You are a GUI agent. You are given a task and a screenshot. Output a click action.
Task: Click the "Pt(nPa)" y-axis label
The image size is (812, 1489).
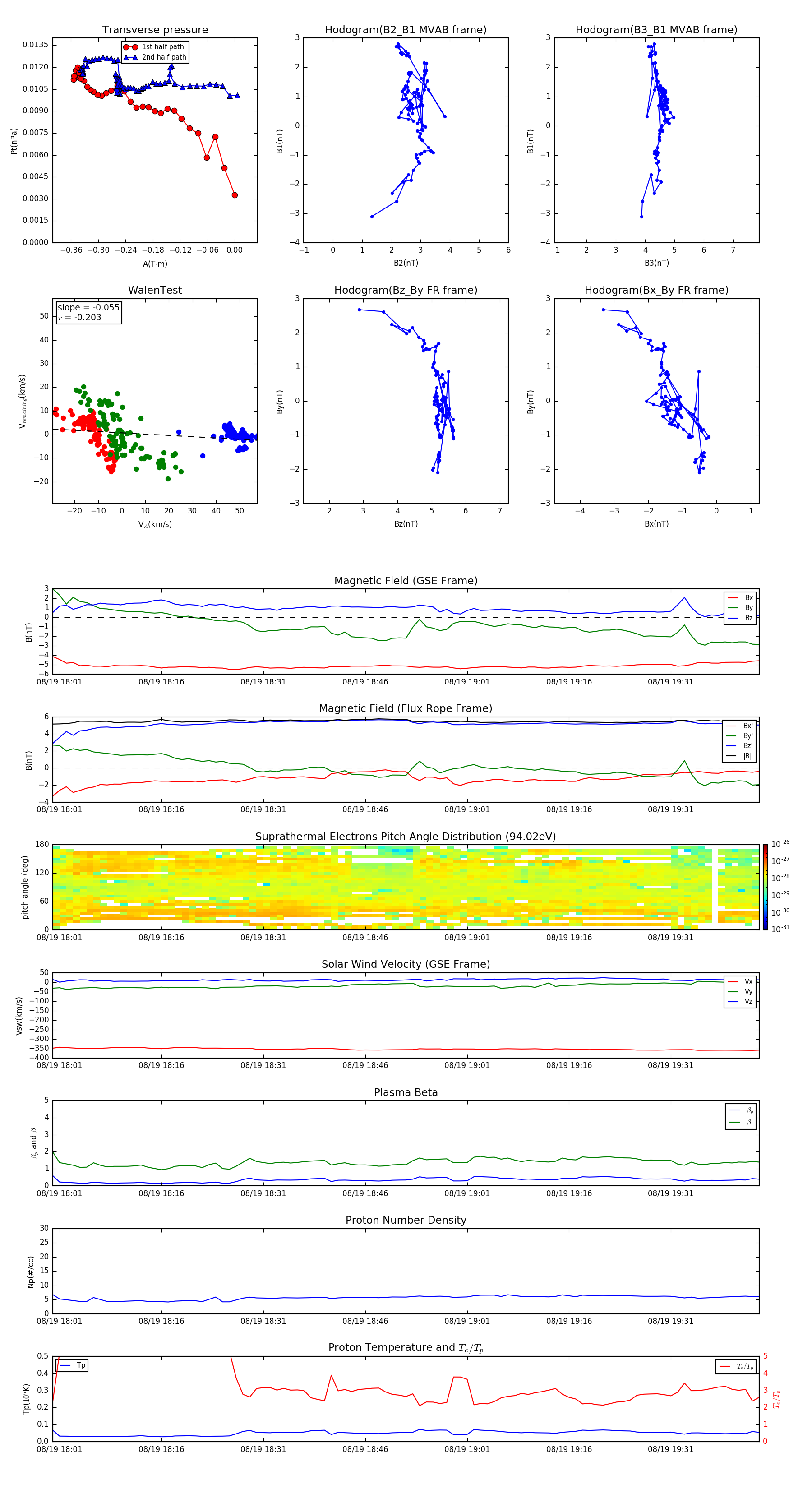coord(14,141)
